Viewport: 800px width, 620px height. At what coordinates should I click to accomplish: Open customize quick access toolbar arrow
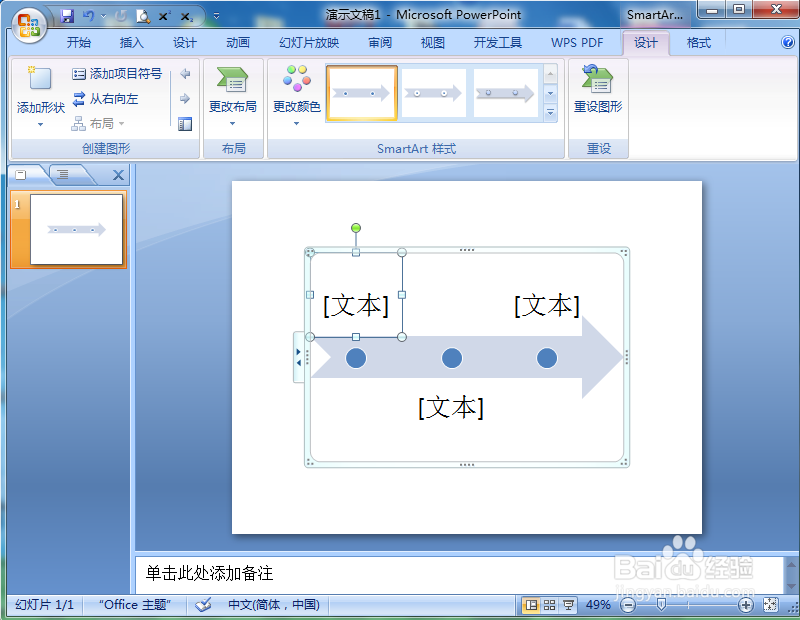click(x=216, y=16)
